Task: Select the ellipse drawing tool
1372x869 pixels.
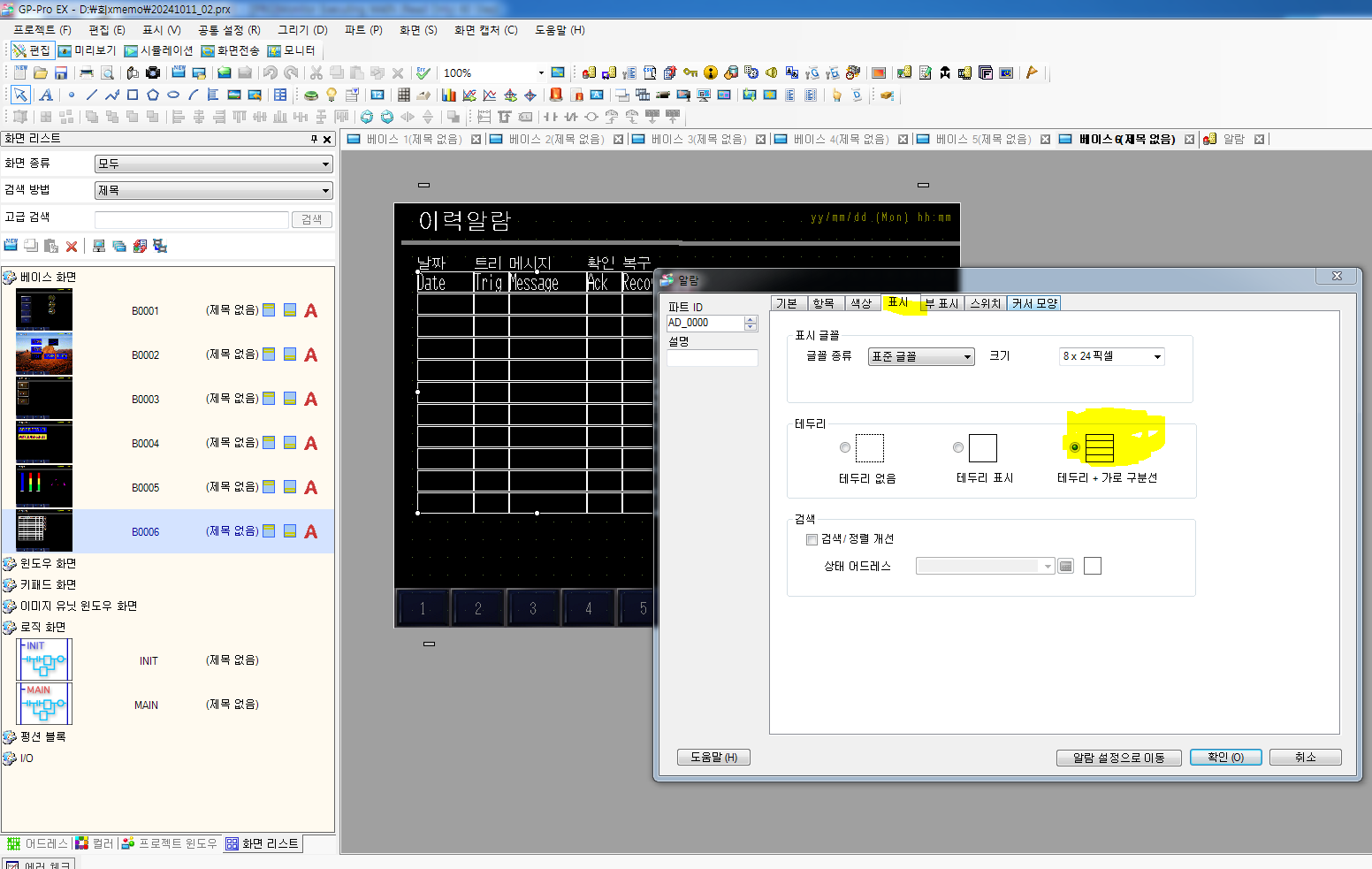Action: click(x=173, y=95)
